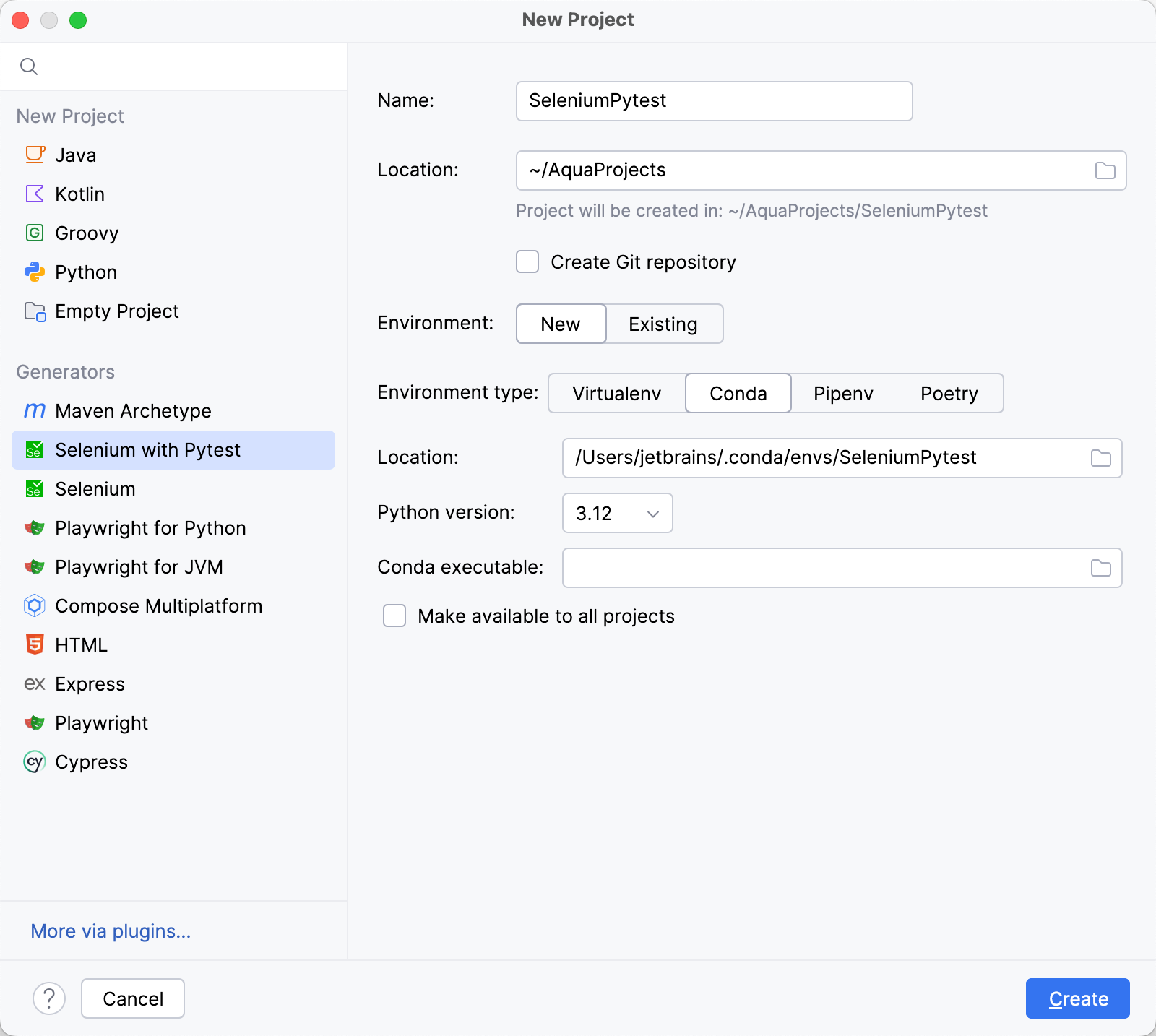The width and height of the screenshot is (1156, 1036).
Task: Select Groovy project type
Action: (173, 233)
